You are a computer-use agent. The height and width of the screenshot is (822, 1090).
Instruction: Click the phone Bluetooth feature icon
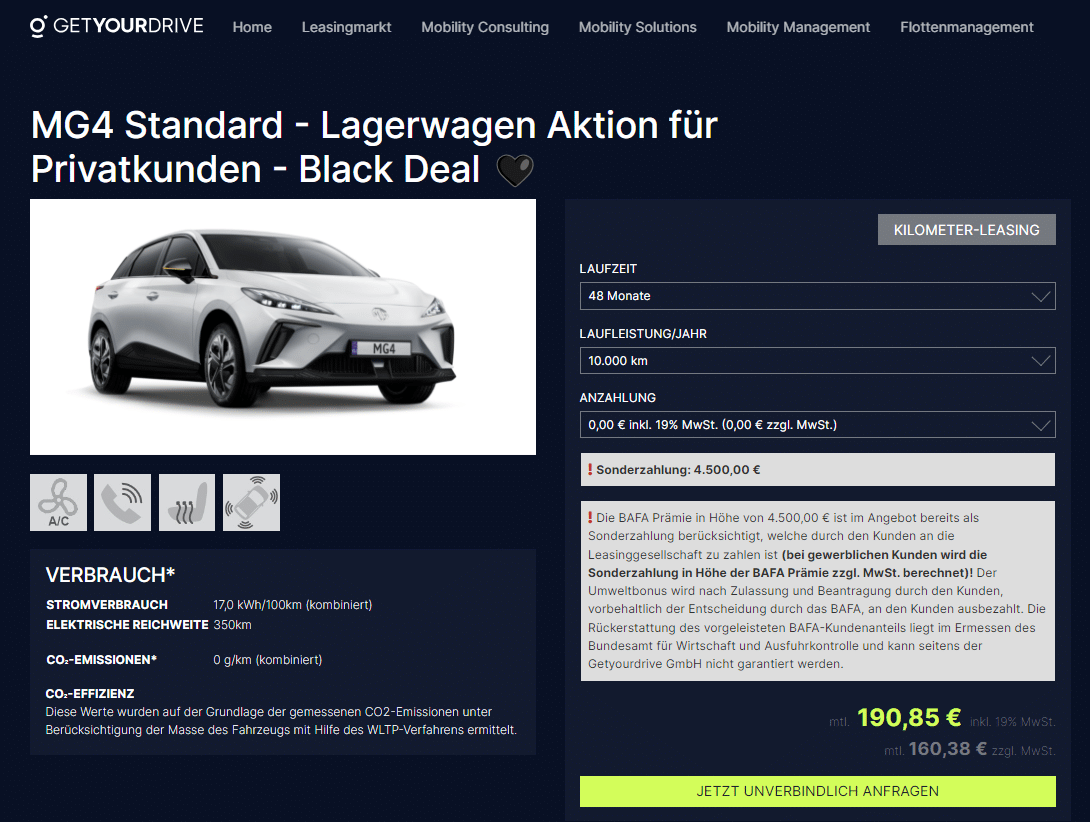[x=122, y=502]
